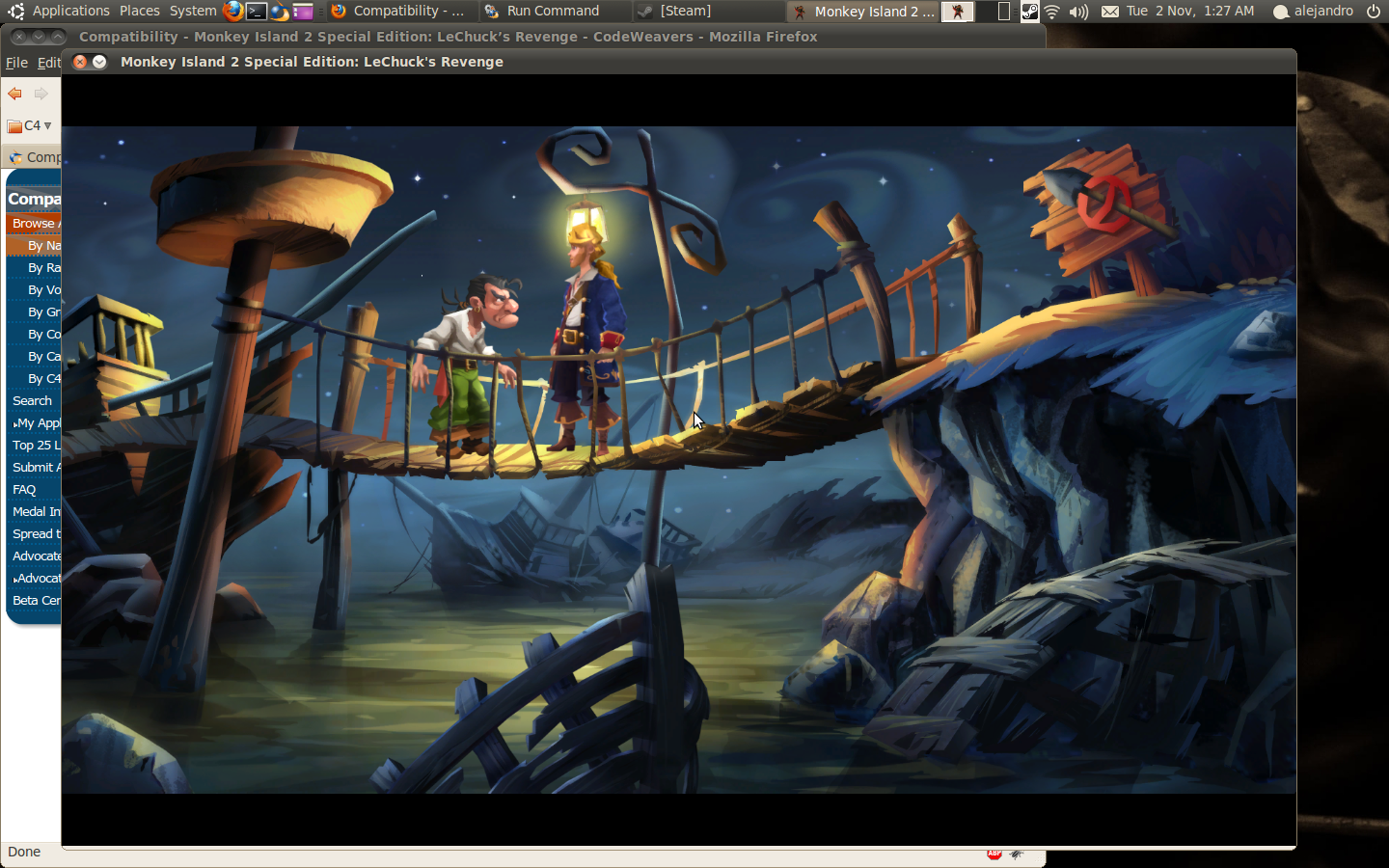This screenshot has height=868, width=1389.
Task: Open the Submit link in the sidebar
Action: pos(36,467)
